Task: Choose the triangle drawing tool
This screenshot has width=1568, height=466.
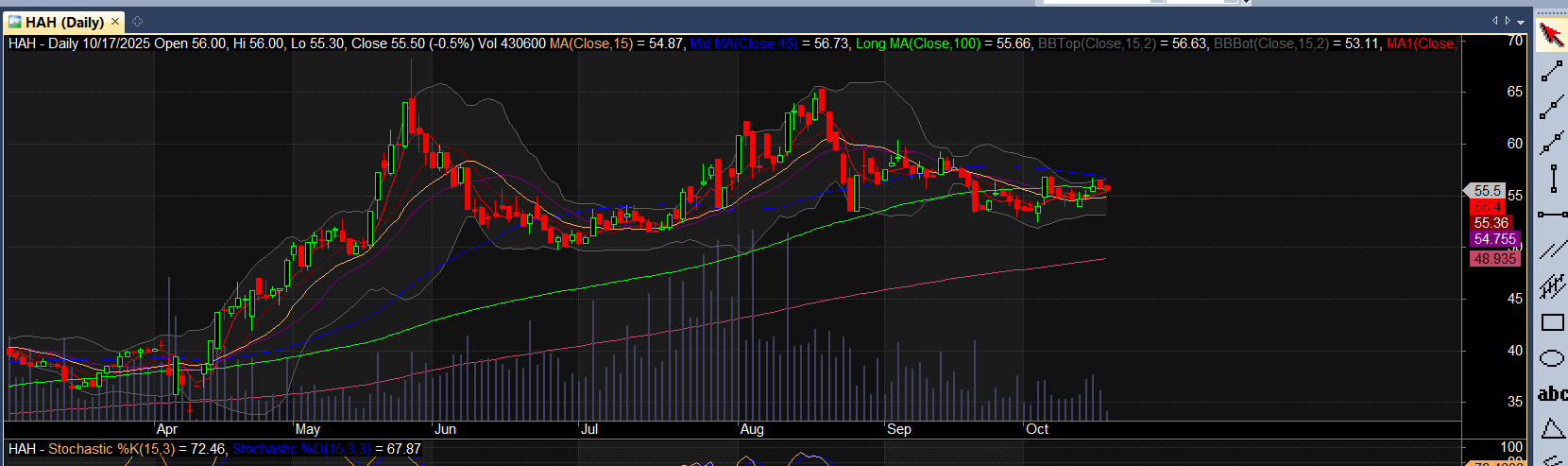Action: 1551,429
